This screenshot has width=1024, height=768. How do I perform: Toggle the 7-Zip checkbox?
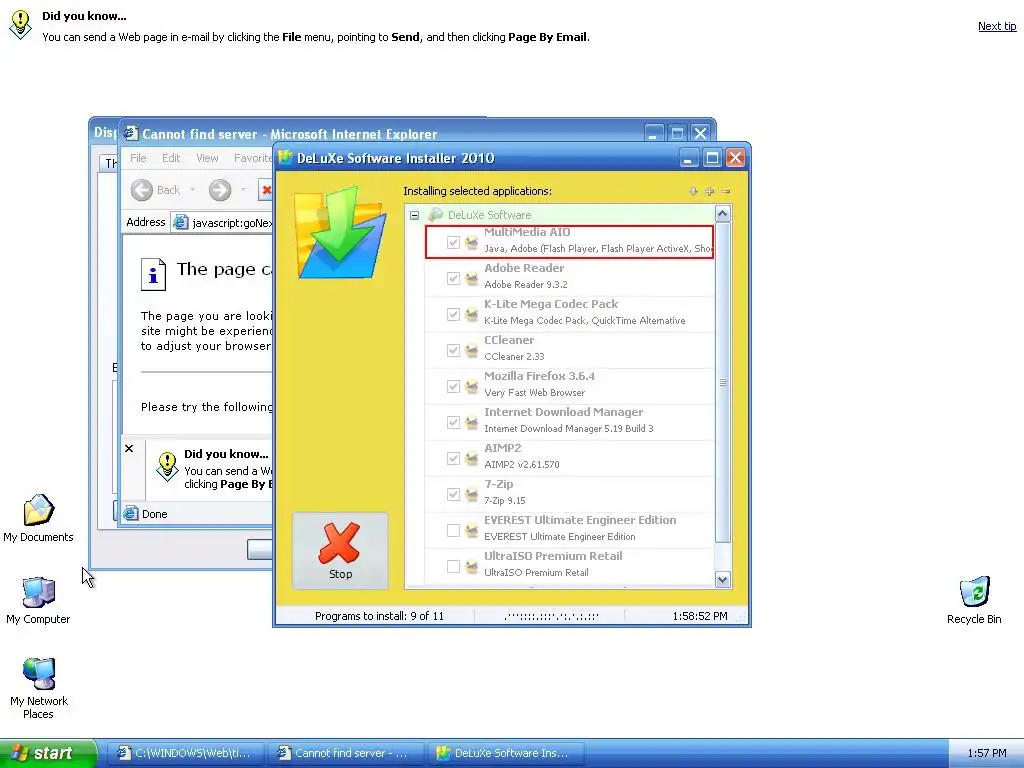pos(453,494)
